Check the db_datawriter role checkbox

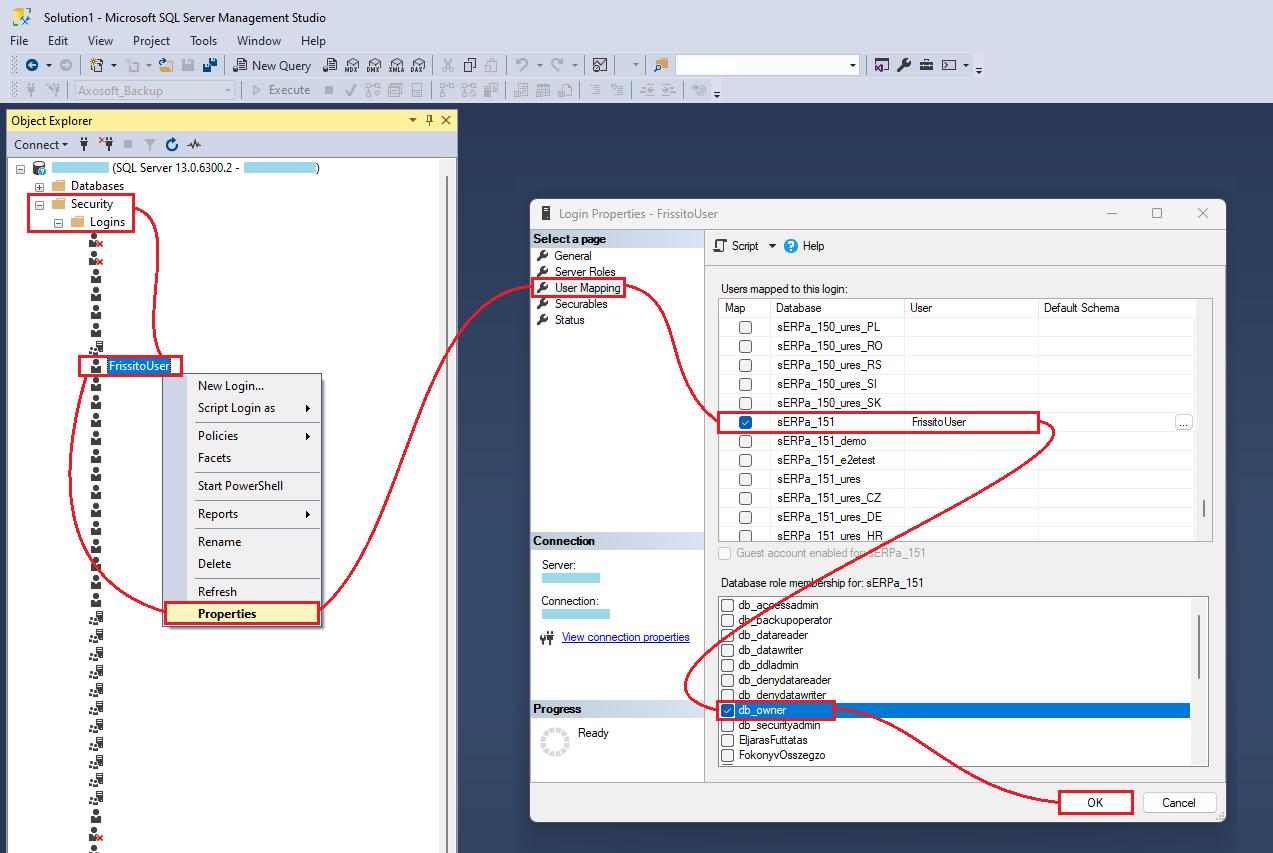[728, 650]
